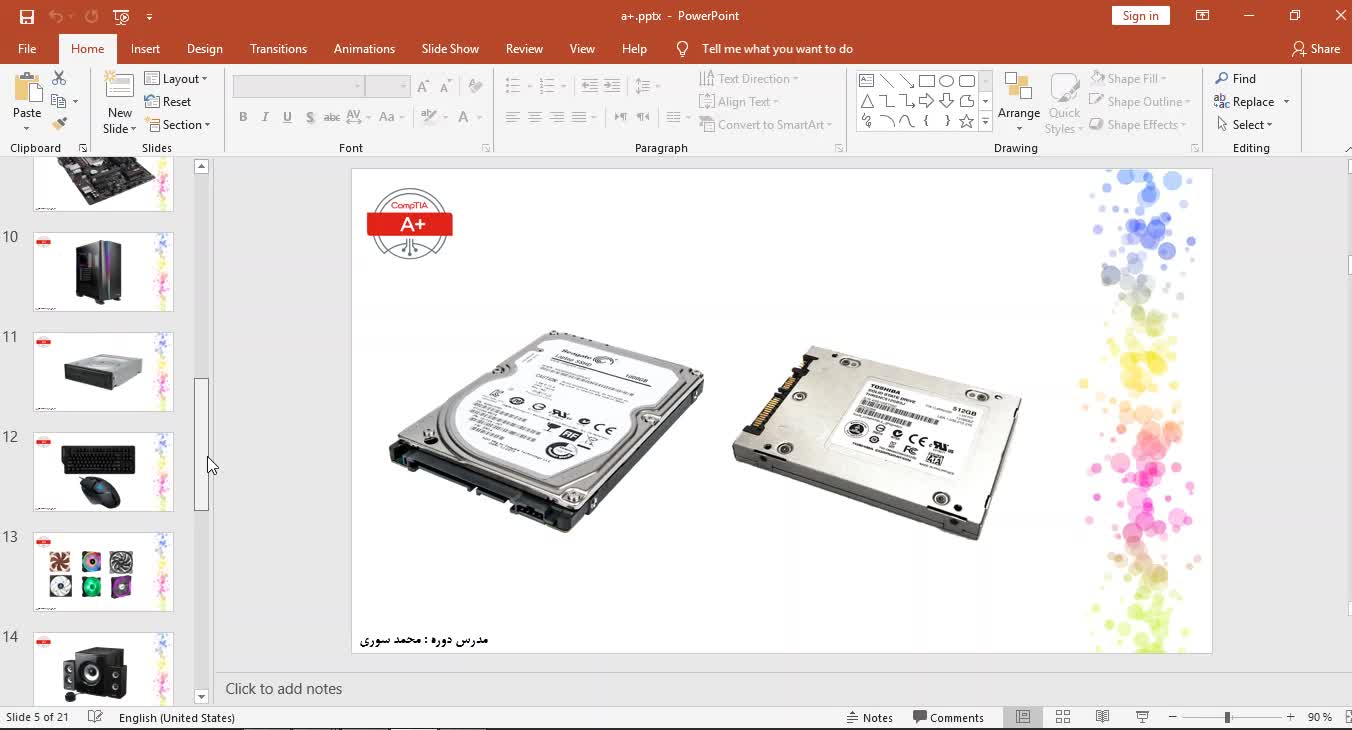Click the Sign in button
1352x730 pixels.
tap(1140, 16)
